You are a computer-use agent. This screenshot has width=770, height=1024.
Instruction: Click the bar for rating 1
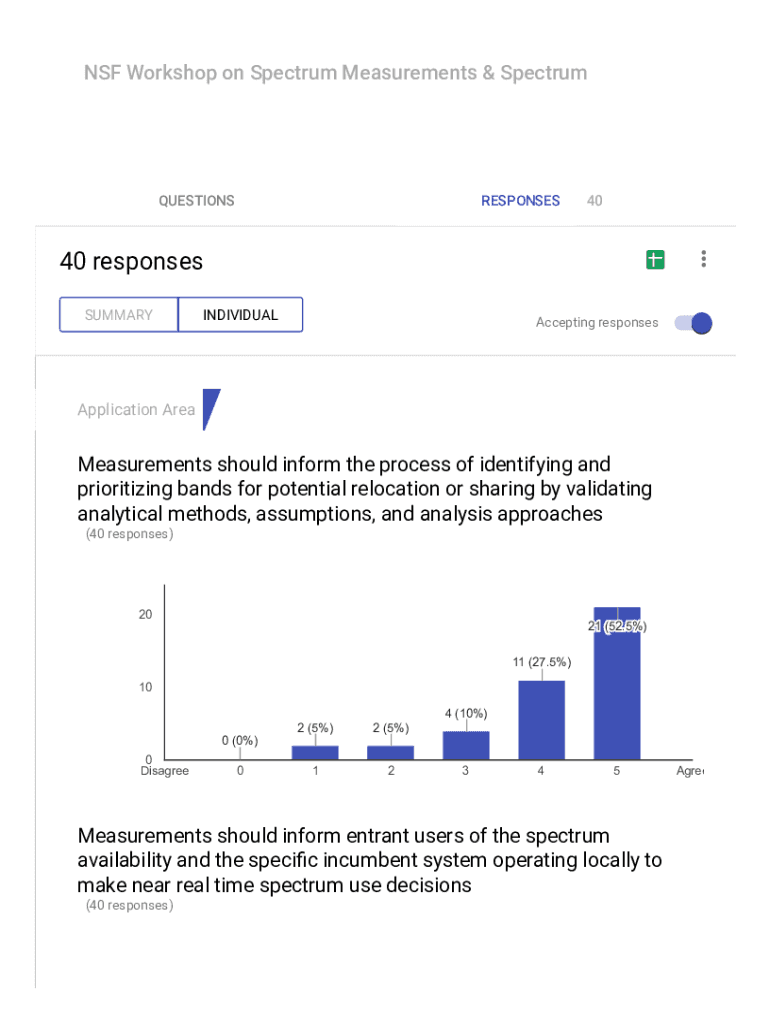point(315,753)
